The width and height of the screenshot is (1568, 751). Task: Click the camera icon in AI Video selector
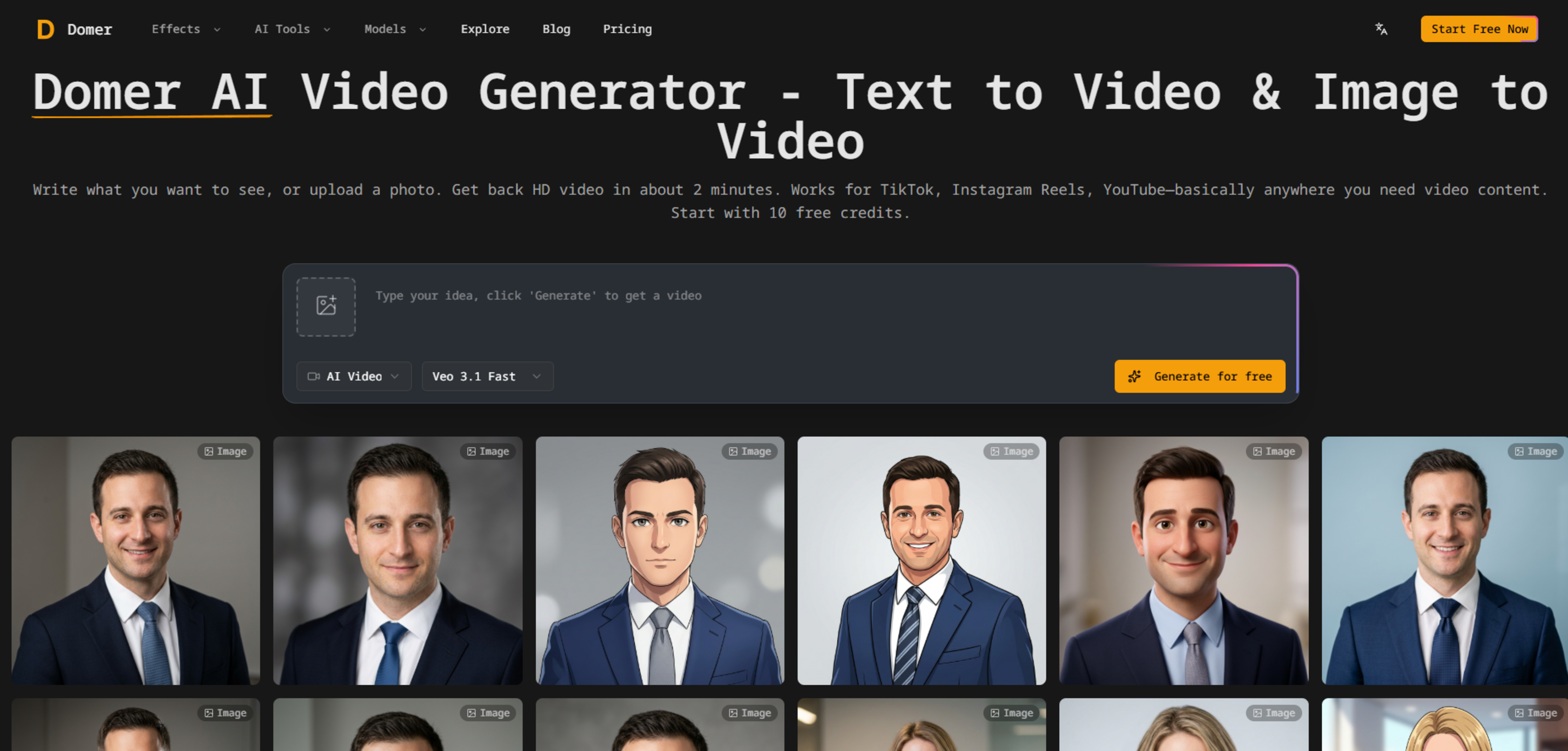(x=314, y=377)
